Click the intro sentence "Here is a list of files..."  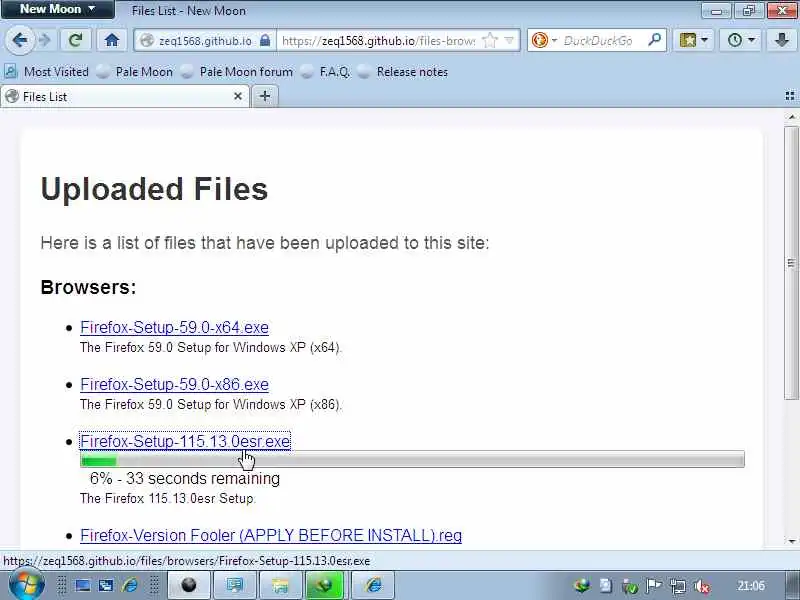264,243
